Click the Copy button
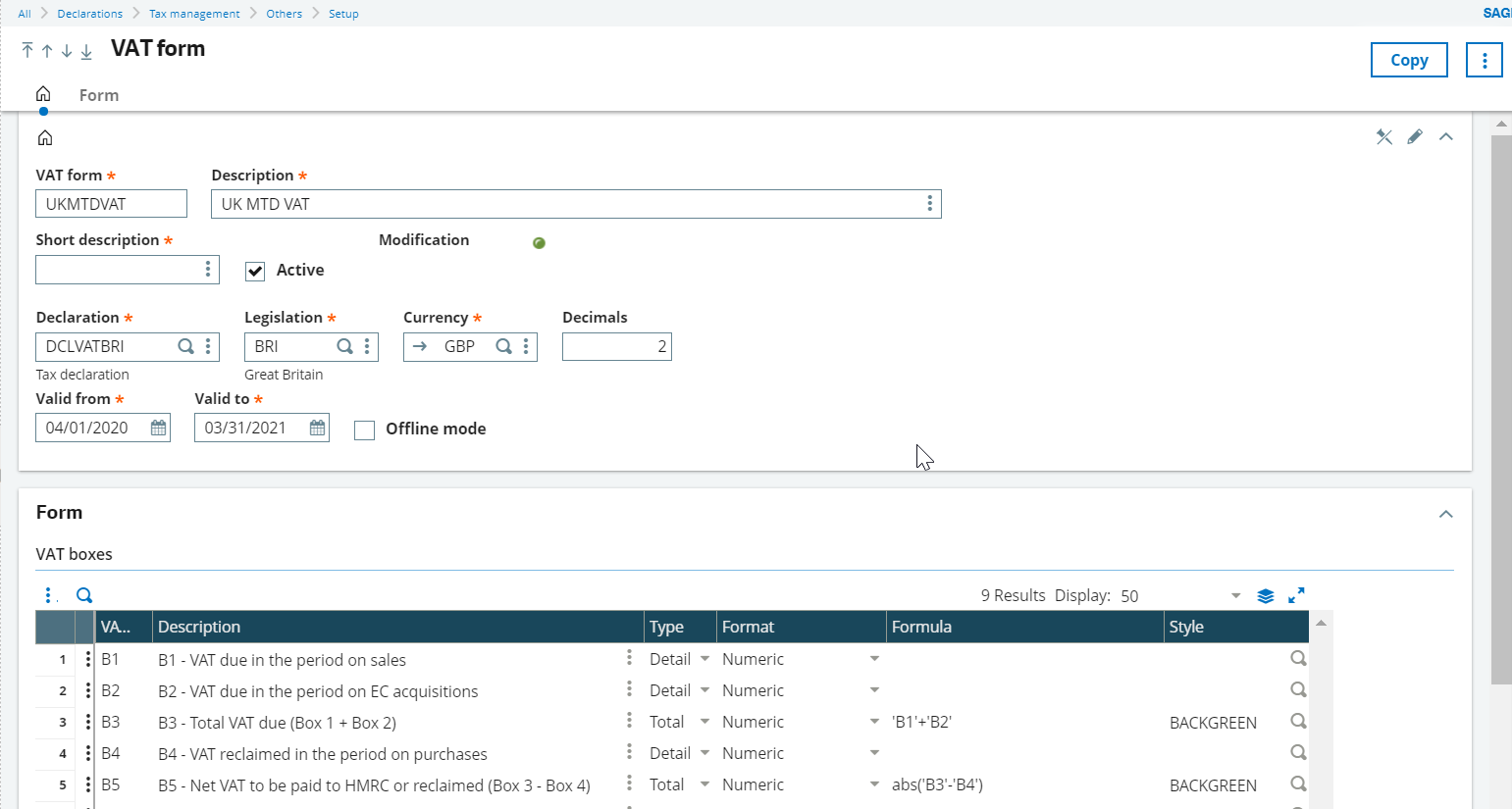1512x809 pixels. click(1408, 60)
